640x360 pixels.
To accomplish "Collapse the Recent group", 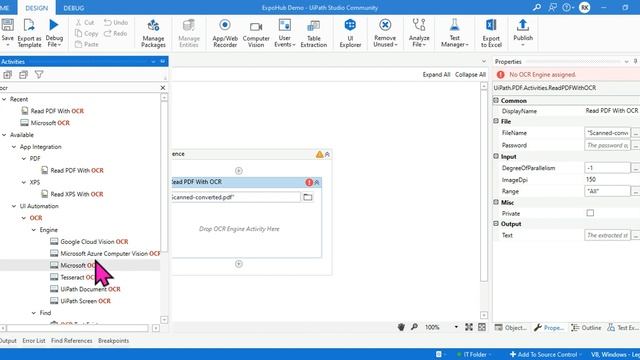I will pyautogui.click(x=4, y=99).
